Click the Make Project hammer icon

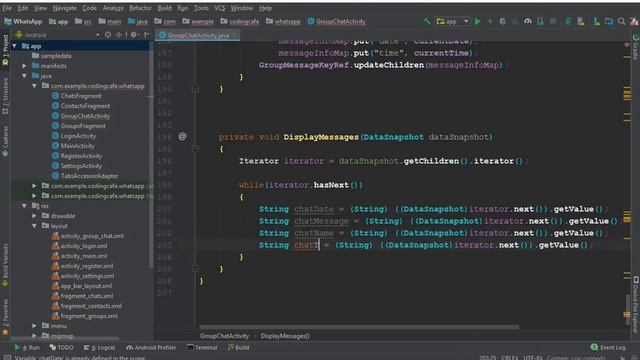[427, 21]
